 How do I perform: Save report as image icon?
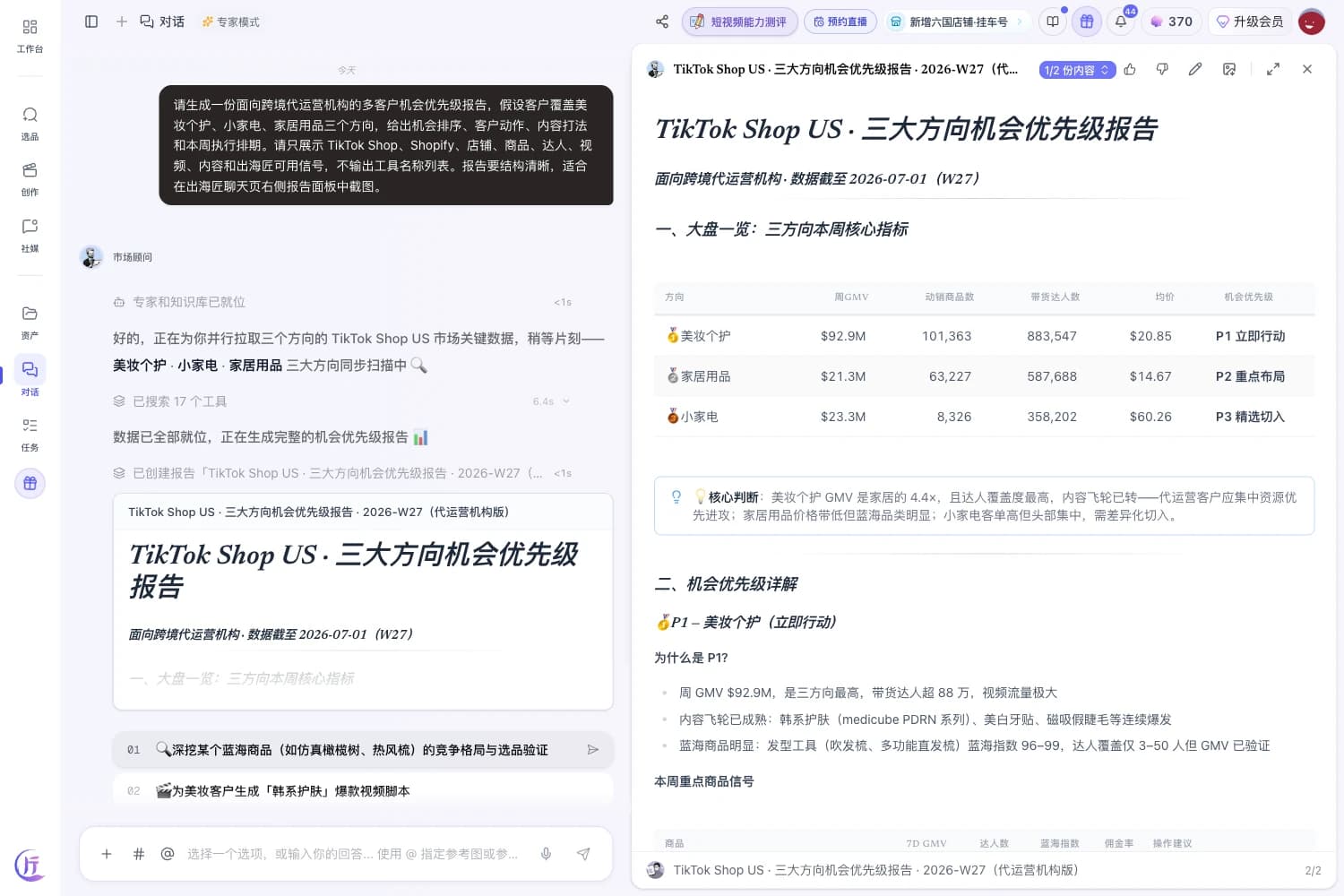(x=1229, y=69)
